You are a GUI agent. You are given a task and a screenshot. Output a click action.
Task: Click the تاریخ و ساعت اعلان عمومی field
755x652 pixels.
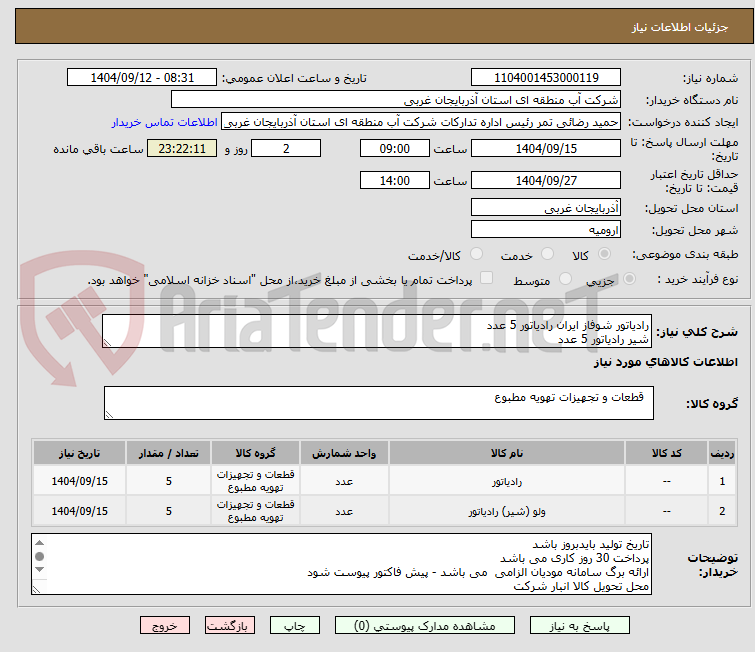tap(142, 77)
